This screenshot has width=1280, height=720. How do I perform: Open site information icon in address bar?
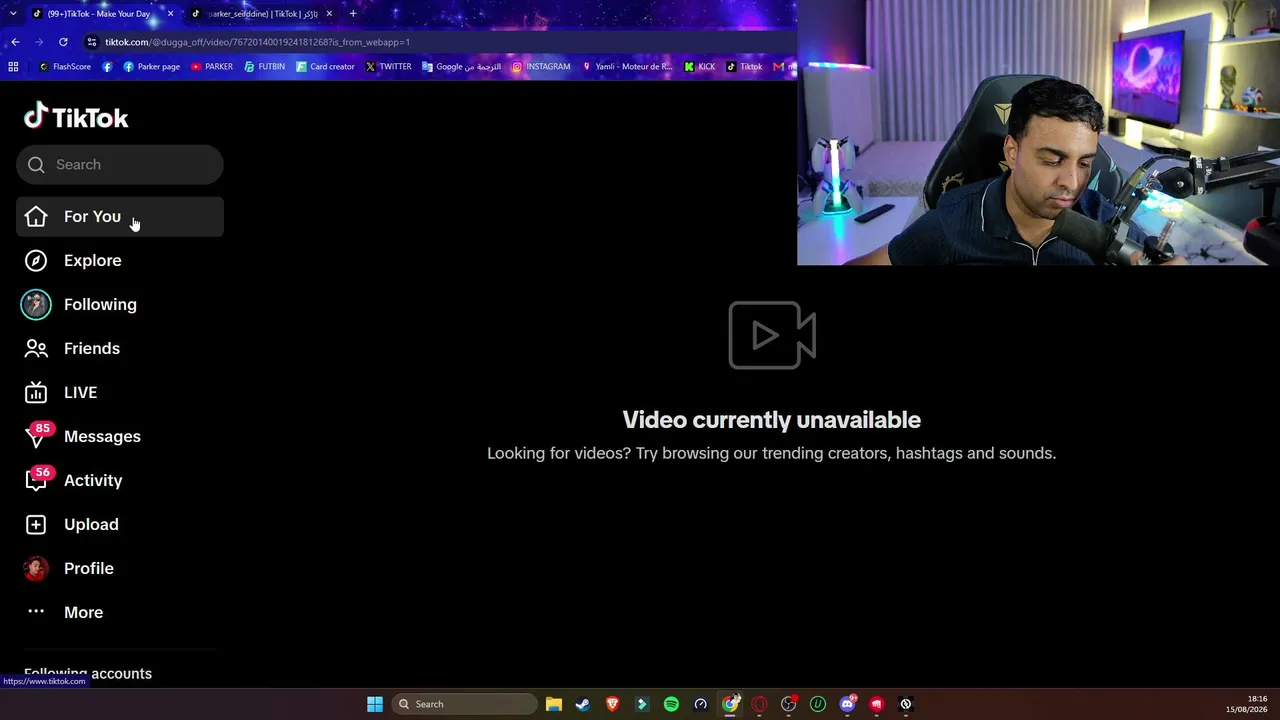pyautogui.click(x=92, y=42)
